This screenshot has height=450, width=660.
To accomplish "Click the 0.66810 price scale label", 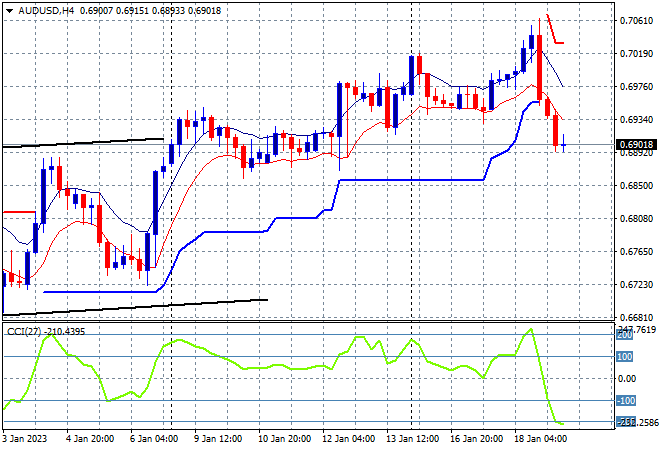I will [636, 318].
